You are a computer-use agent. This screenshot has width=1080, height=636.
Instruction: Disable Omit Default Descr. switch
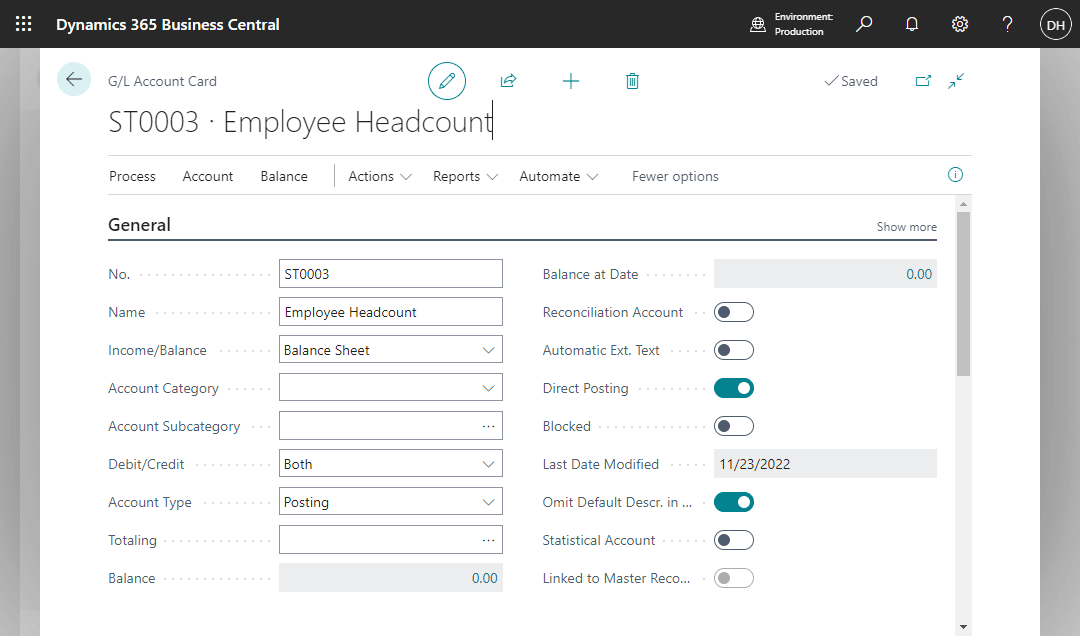734,502
